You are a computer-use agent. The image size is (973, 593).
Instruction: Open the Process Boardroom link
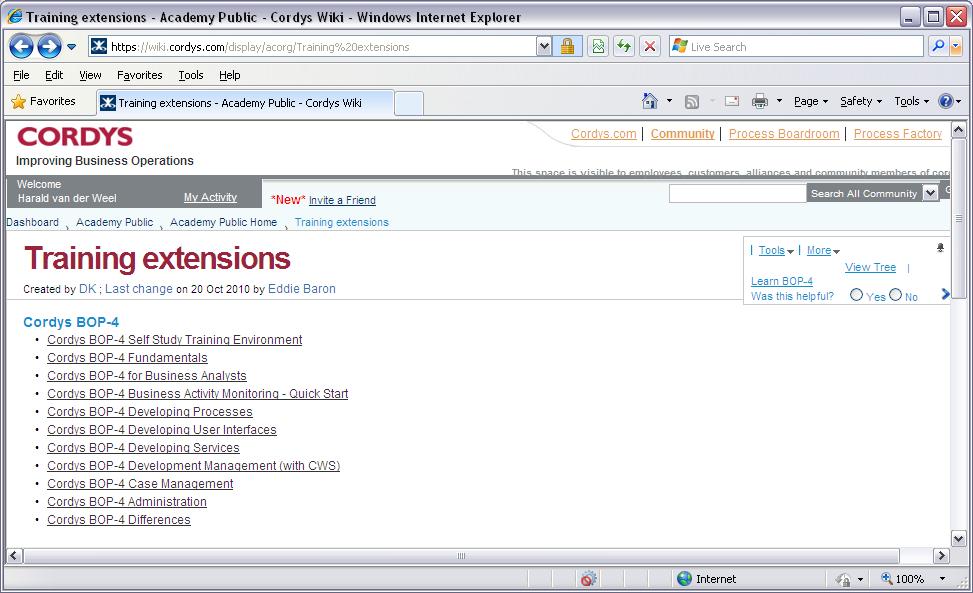(x=784, y=134)
